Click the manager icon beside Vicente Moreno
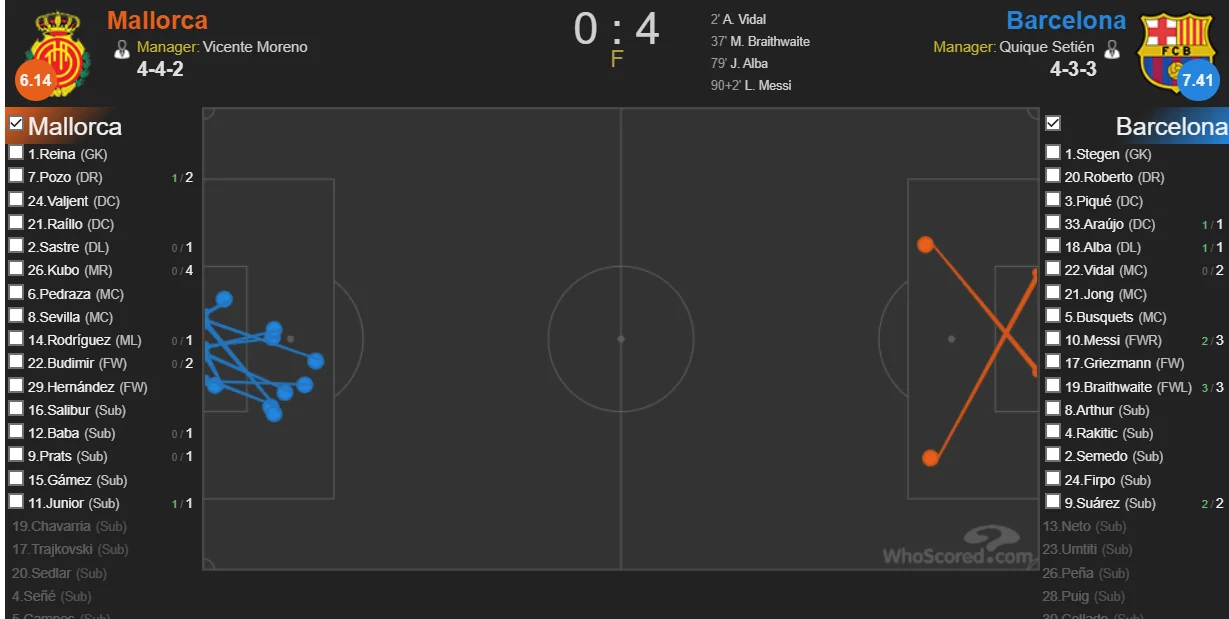 123,48
